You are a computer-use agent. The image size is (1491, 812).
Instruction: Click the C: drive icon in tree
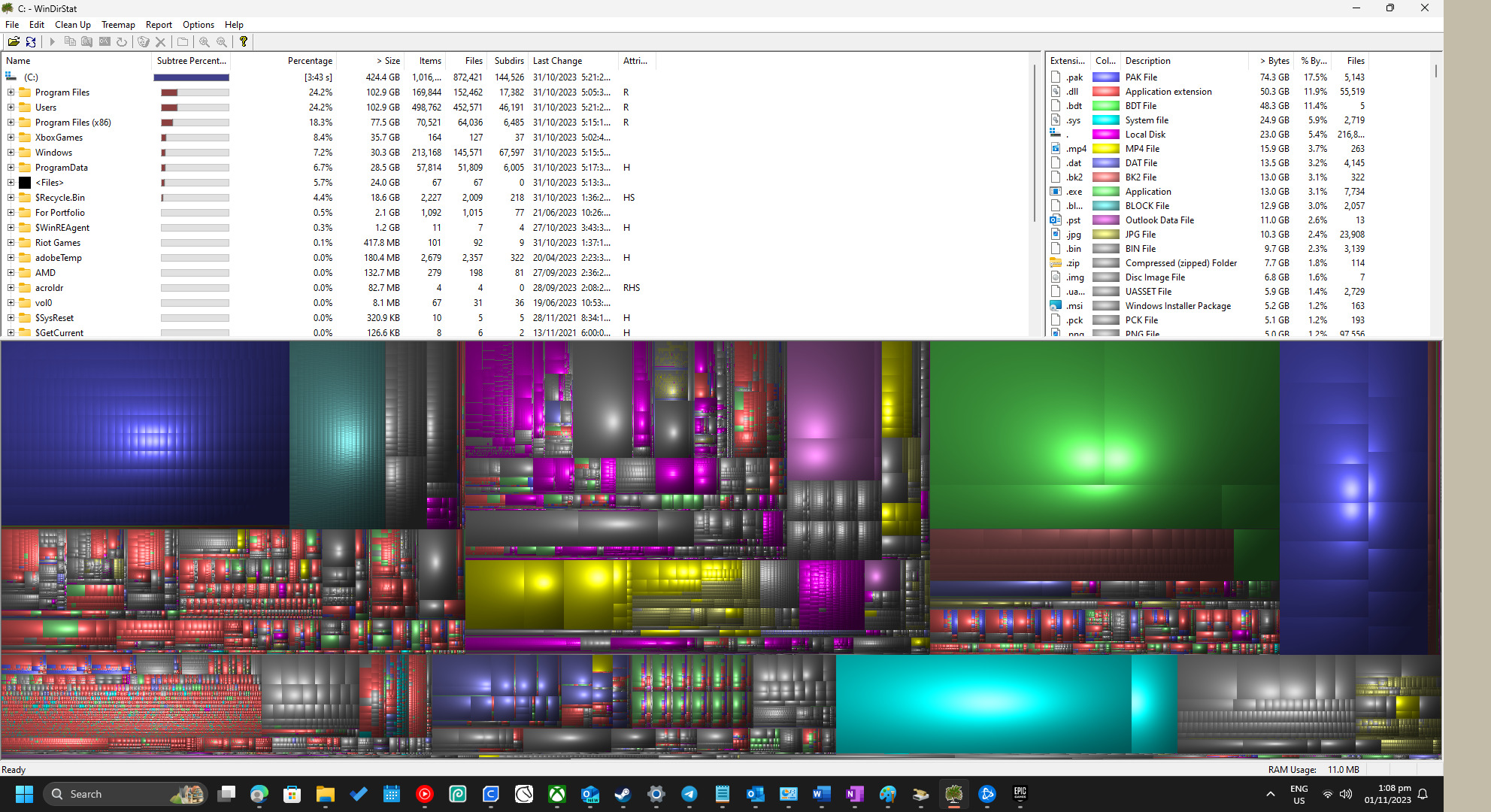(x=11, y=77)
